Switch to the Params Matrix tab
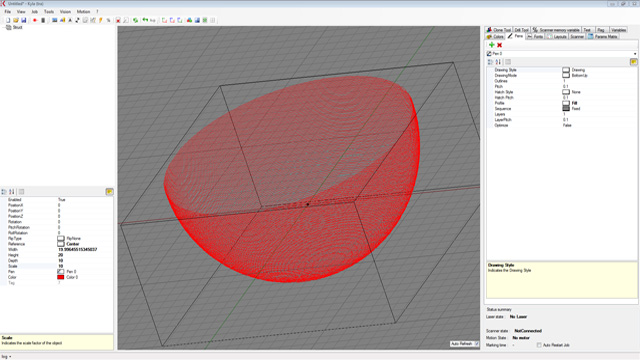640x360 pixels. pyautogui.click(x=602, y=36)
